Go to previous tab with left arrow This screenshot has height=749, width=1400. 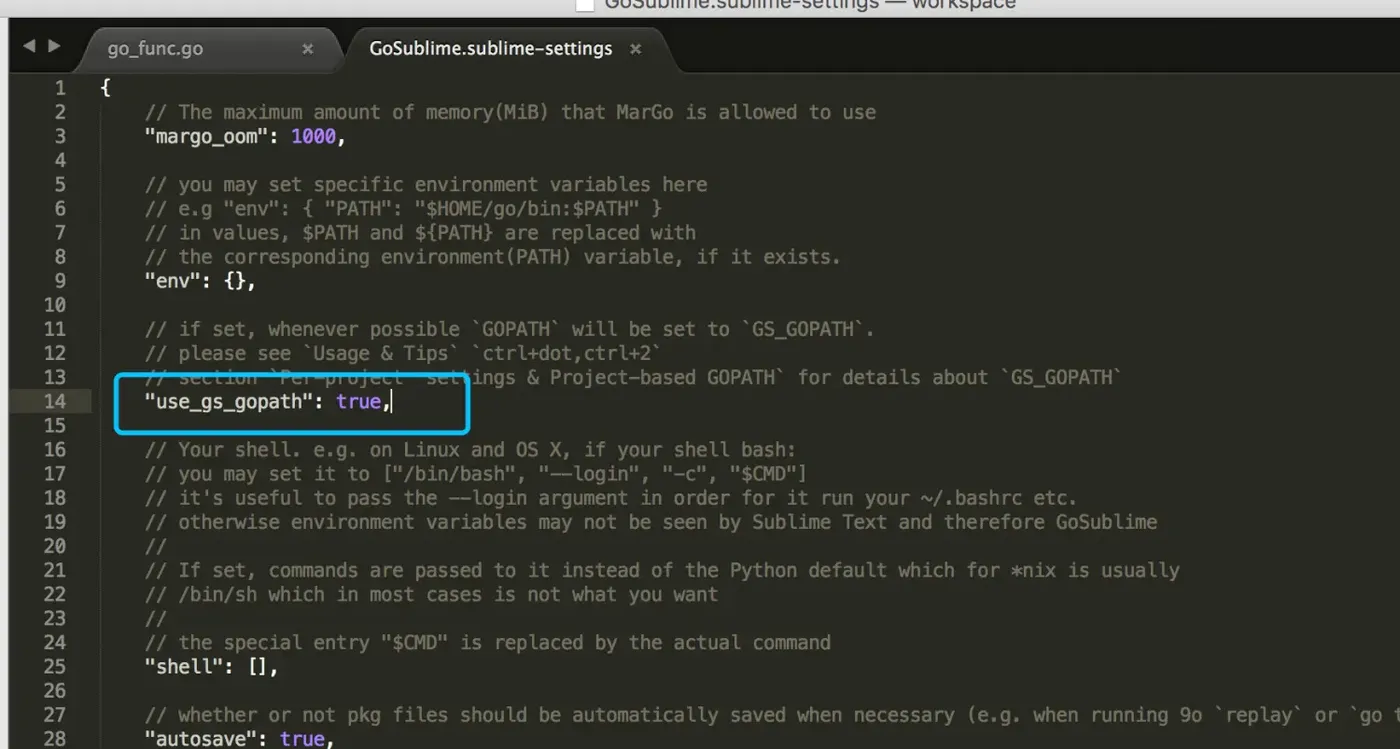[x=28, y=46]
